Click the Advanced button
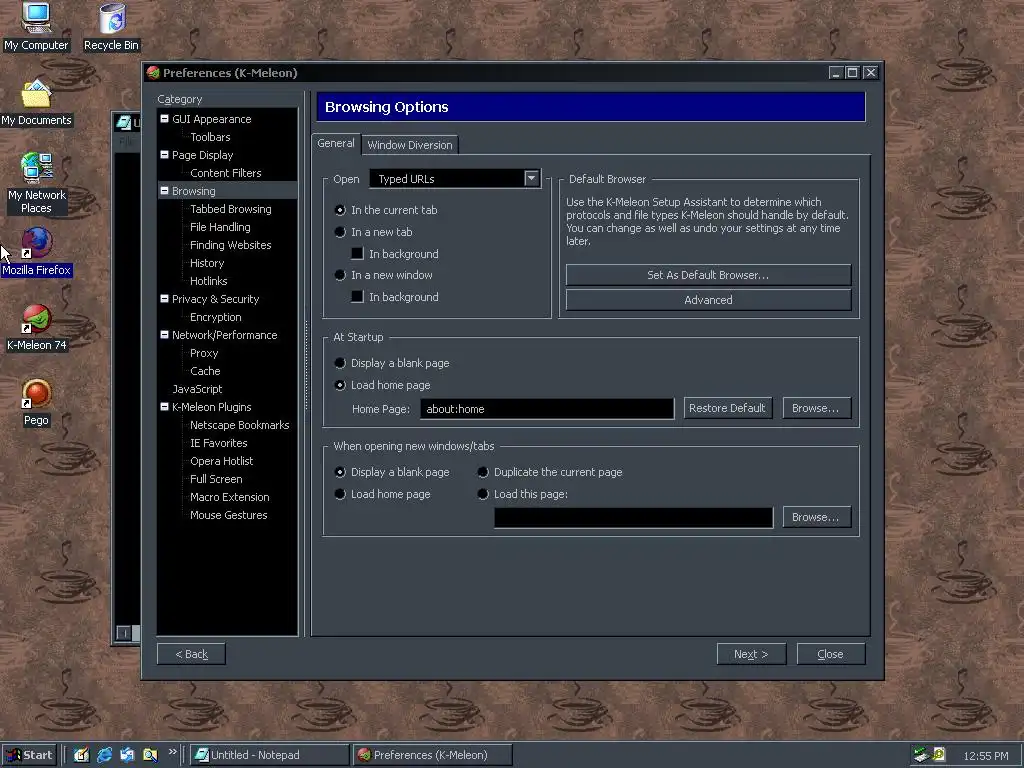The width and height of the screenshot is (1024, 768). click(x=708, y=300)
